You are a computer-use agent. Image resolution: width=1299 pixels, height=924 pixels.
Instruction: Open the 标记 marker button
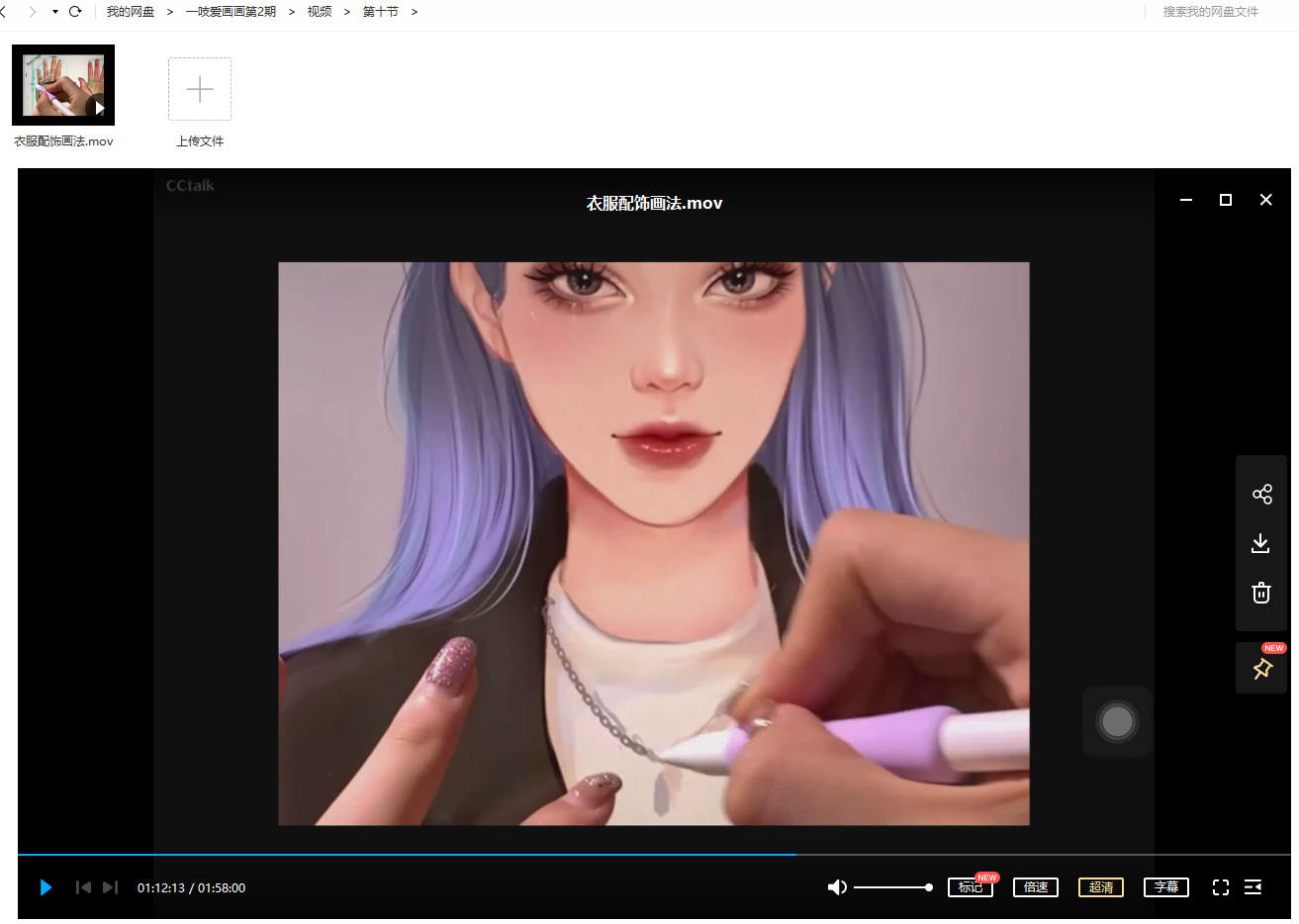(971, 887)
